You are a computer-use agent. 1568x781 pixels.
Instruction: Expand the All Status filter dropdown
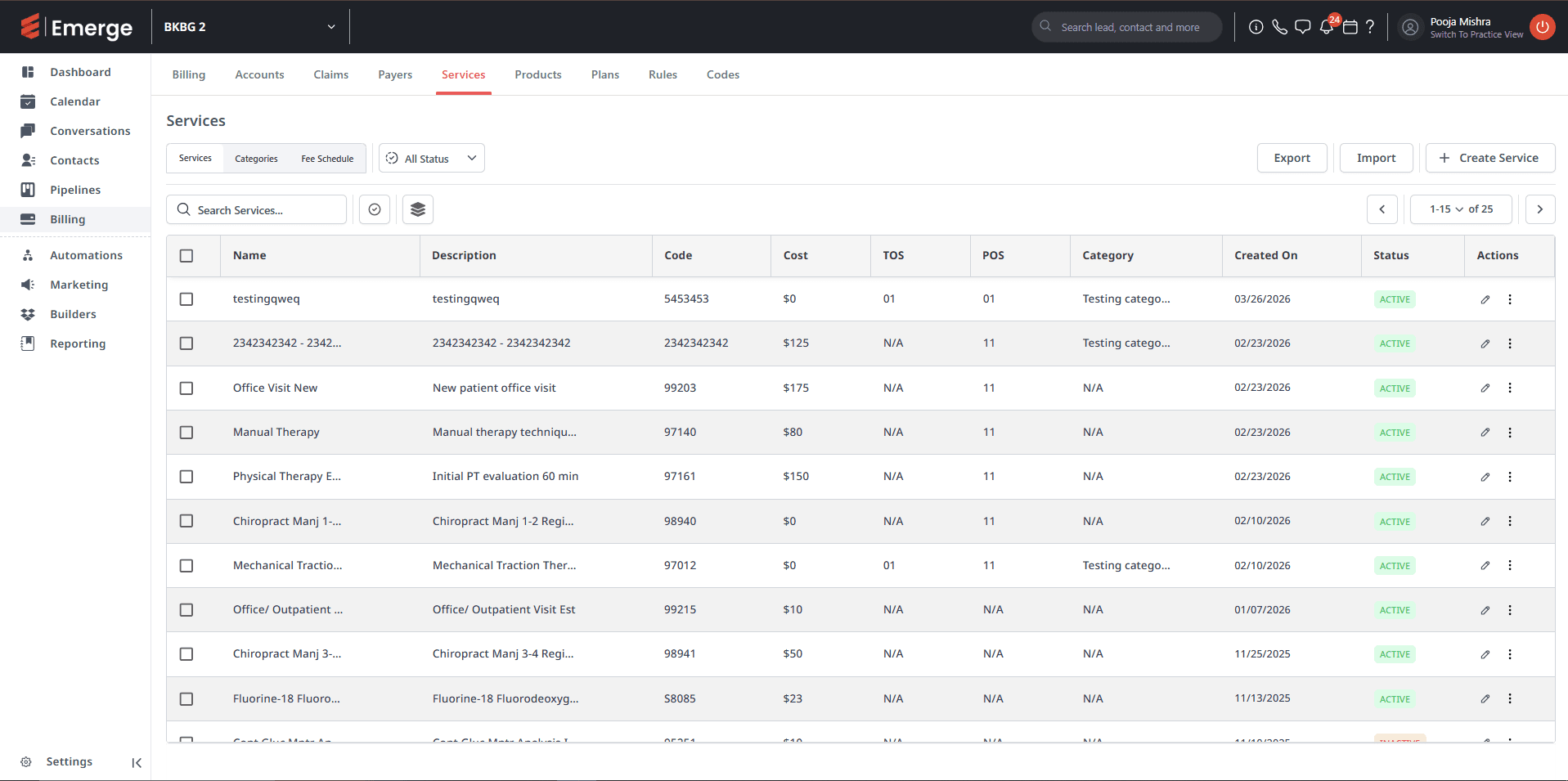tap(432, 159)
